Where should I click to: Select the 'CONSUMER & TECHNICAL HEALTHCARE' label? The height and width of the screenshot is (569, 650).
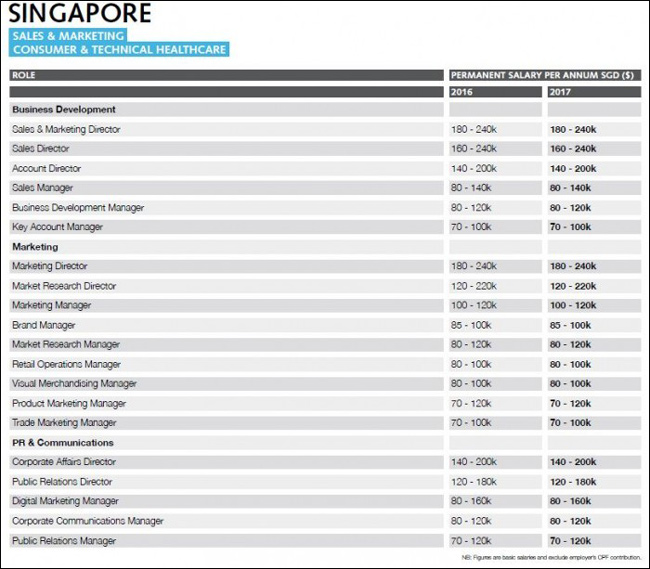pos(119,49)
